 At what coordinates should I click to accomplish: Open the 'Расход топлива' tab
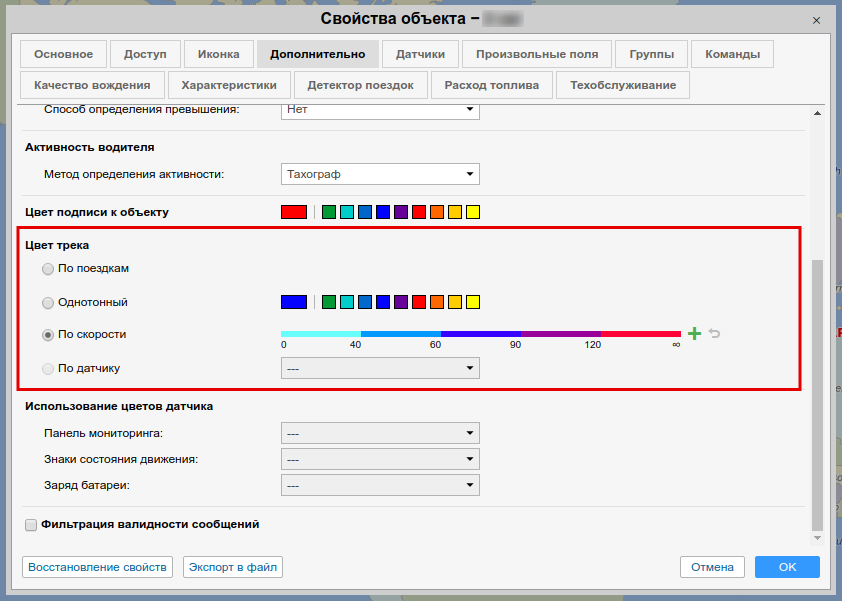[491, 85]
